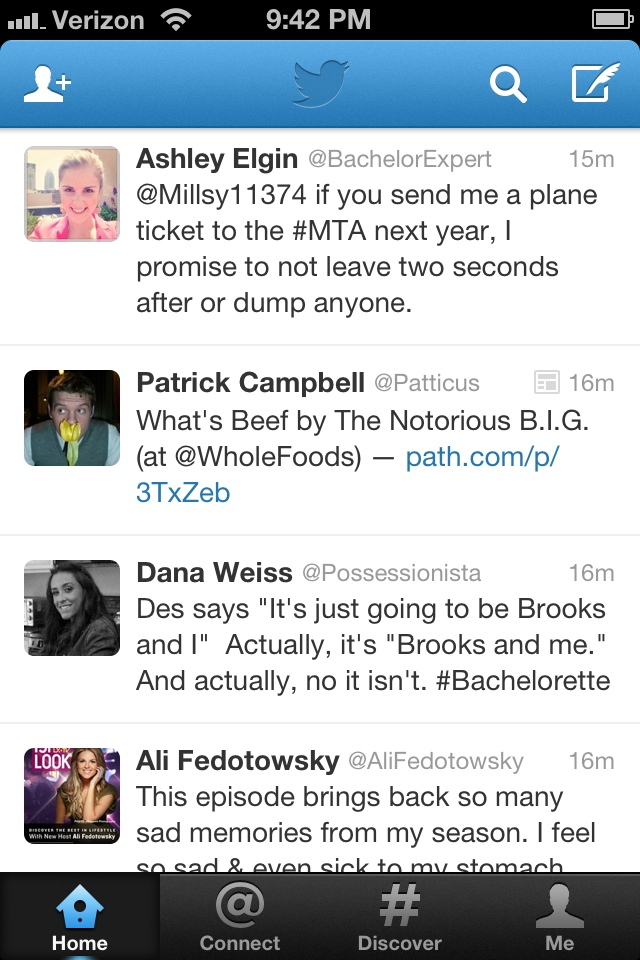Tap the add contacts icon

click(47, 84)
